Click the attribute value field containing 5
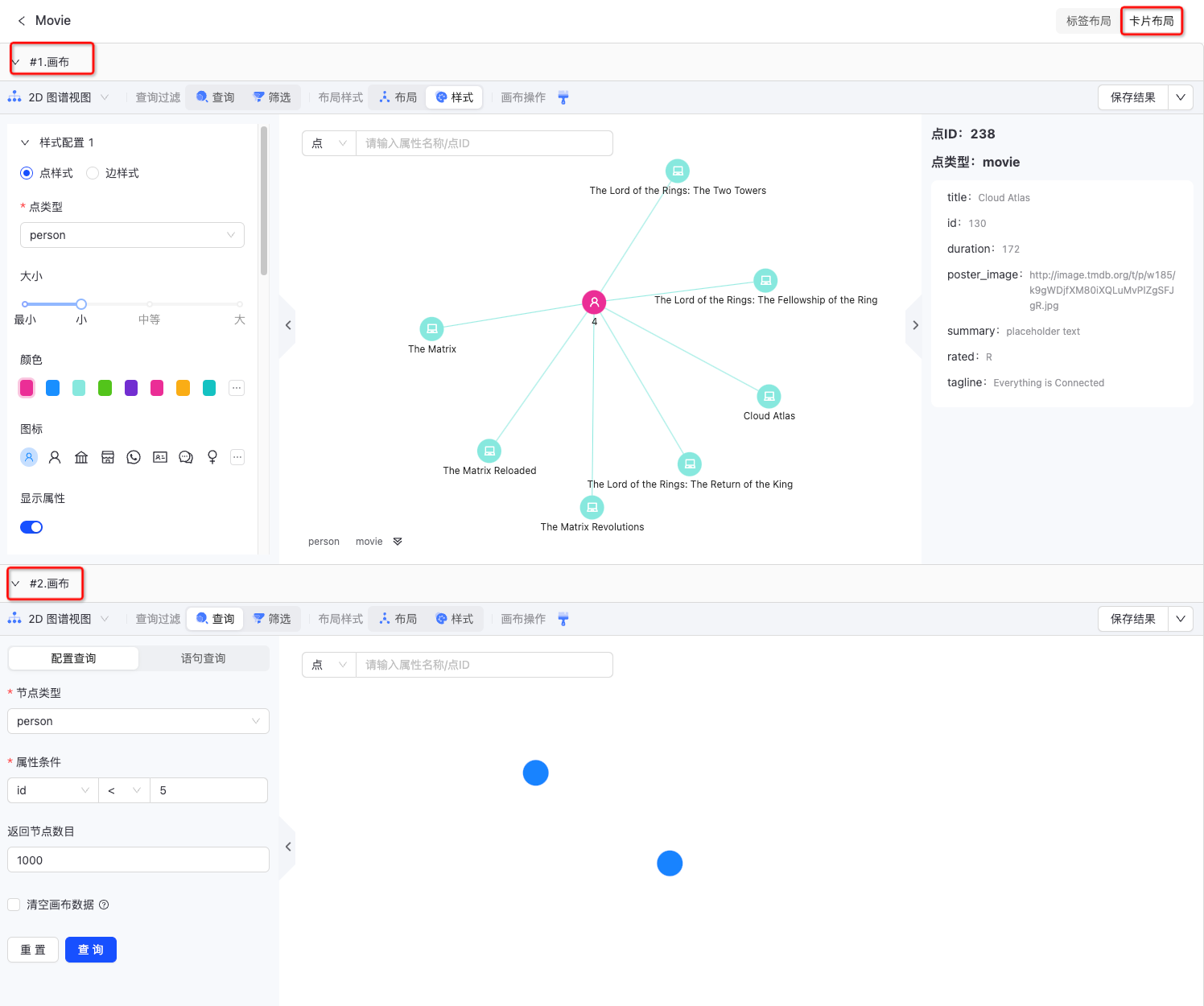Image resolution: width=1204 pixels, height=1006 pixels. tap(209, 790)
